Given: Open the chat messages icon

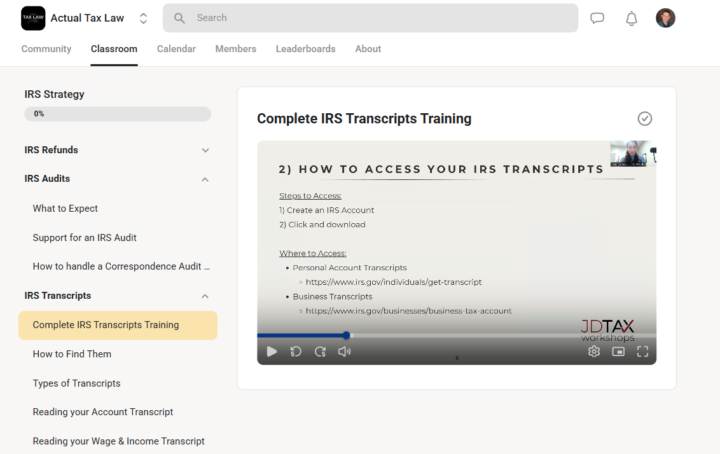Looking at the screenshot, I should coord(597,18).
